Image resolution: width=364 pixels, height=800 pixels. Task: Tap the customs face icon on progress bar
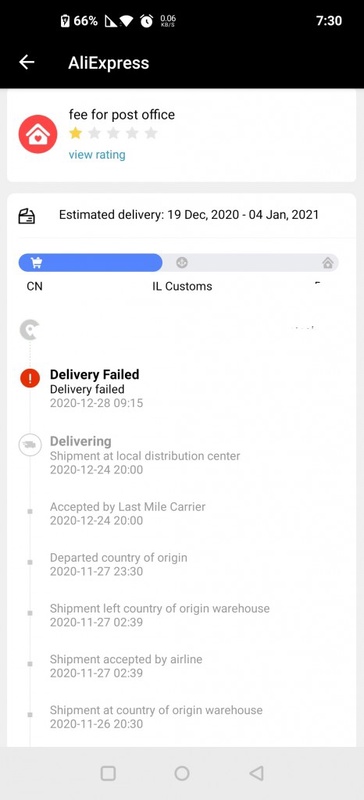182,263
